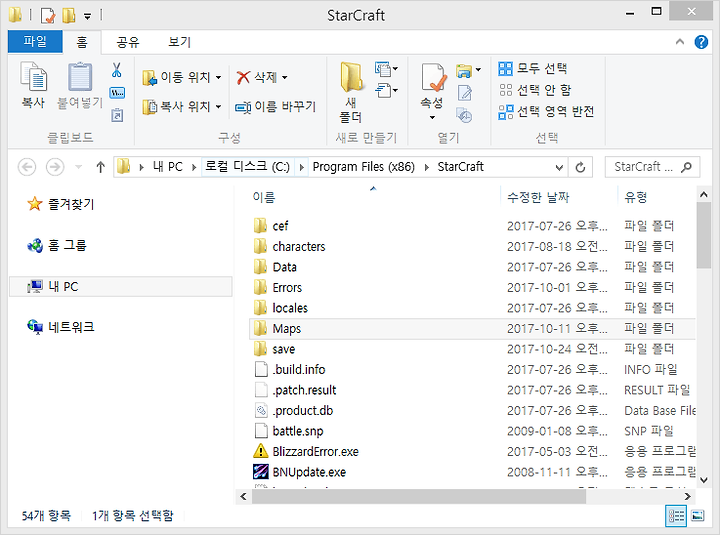Click the horizontal scrollbar thumb
This screenshot has height=535, width=720.
pyautogui.click(x=419, y=496)
